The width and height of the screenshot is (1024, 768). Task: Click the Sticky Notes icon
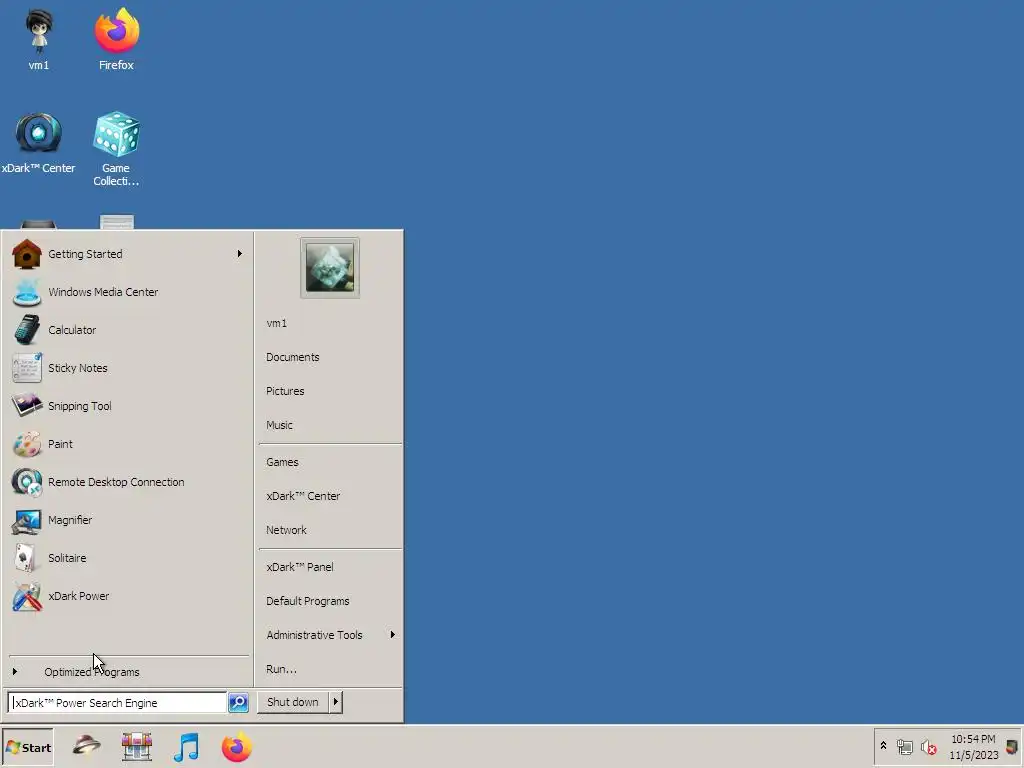point(27,368)
